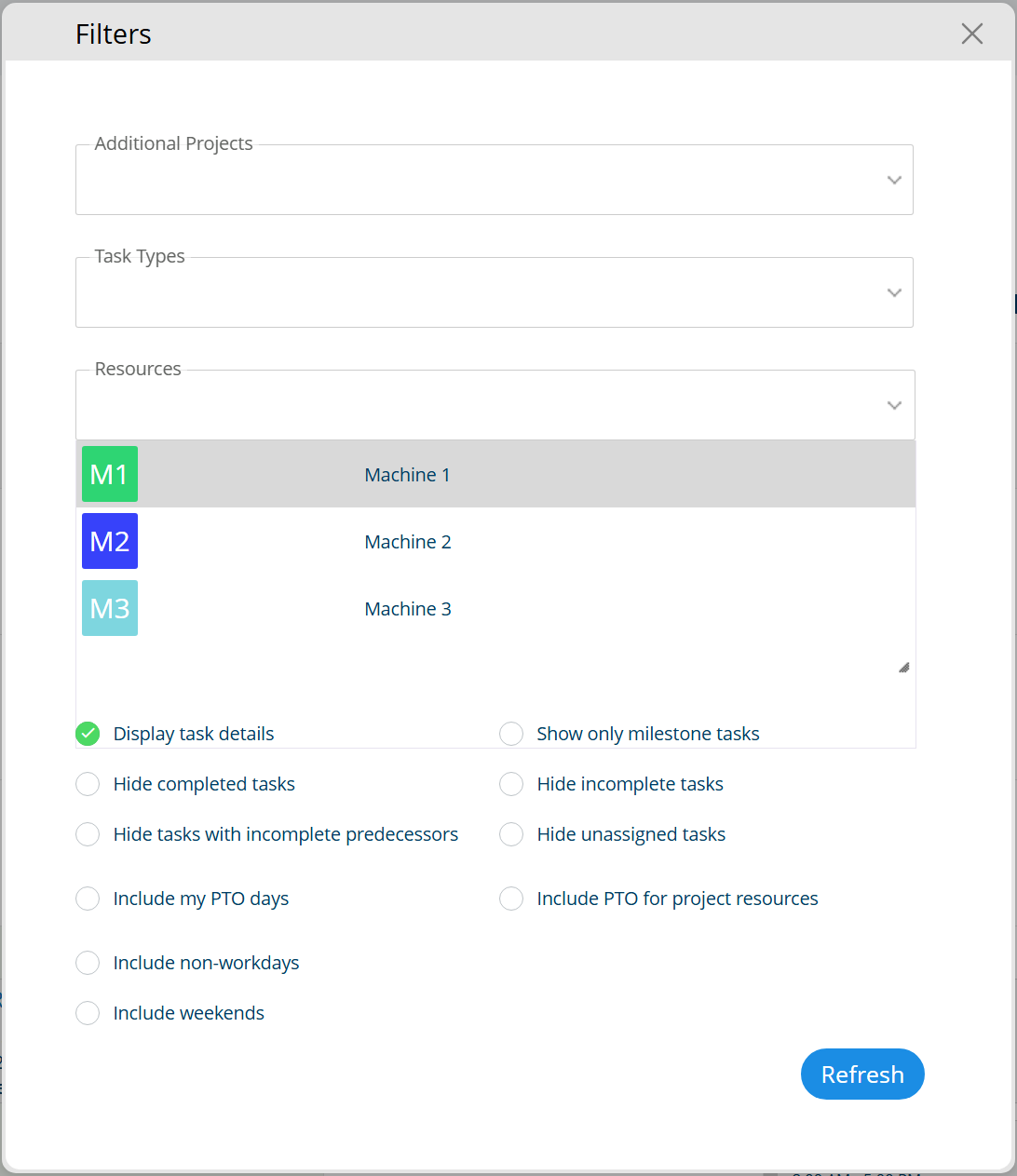
Task: Toggle Hide tasks with incomplete predecessors
Action: (x=88, y=834)
